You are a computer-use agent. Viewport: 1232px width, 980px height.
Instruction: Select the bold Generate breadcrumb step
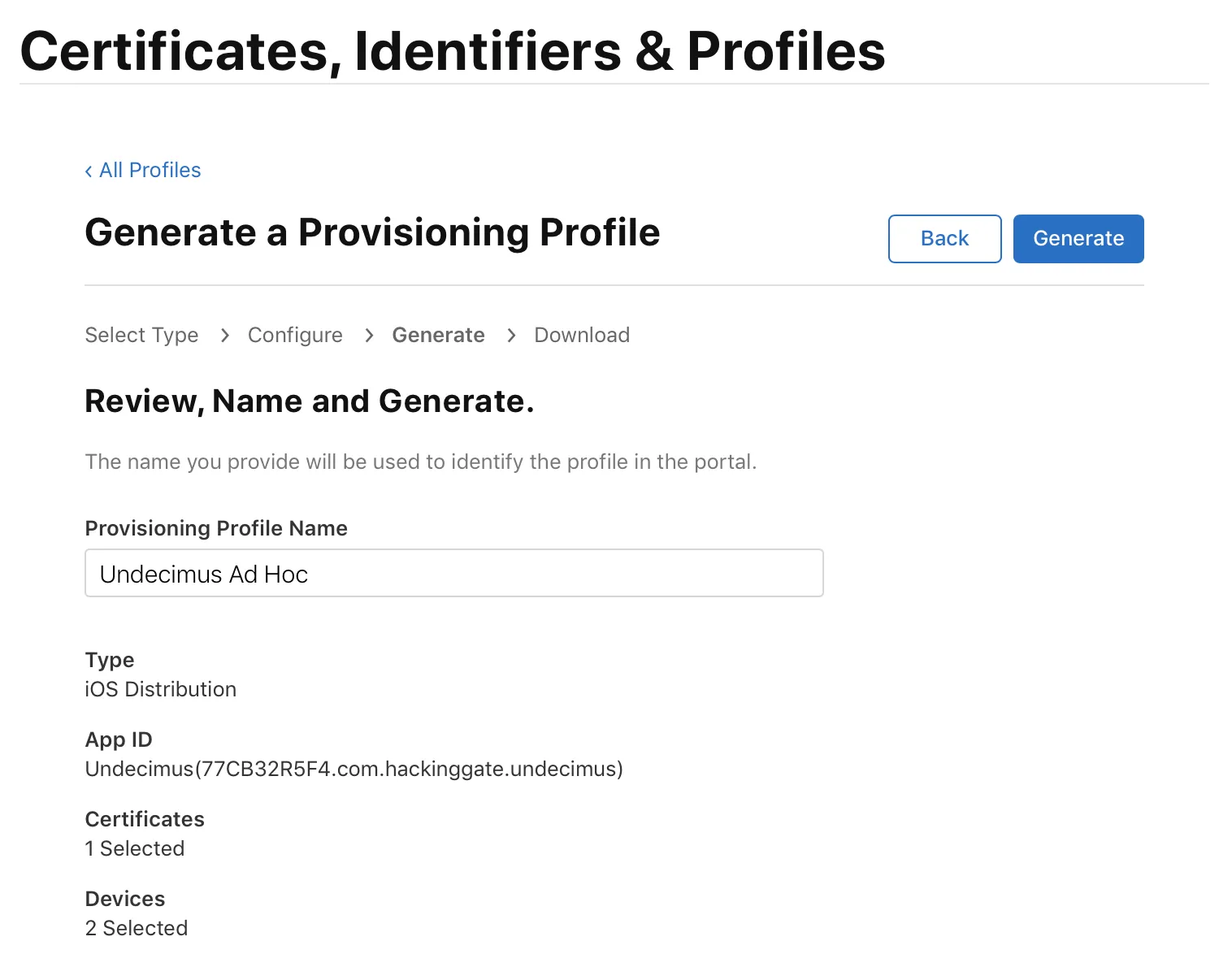(438, 335)
